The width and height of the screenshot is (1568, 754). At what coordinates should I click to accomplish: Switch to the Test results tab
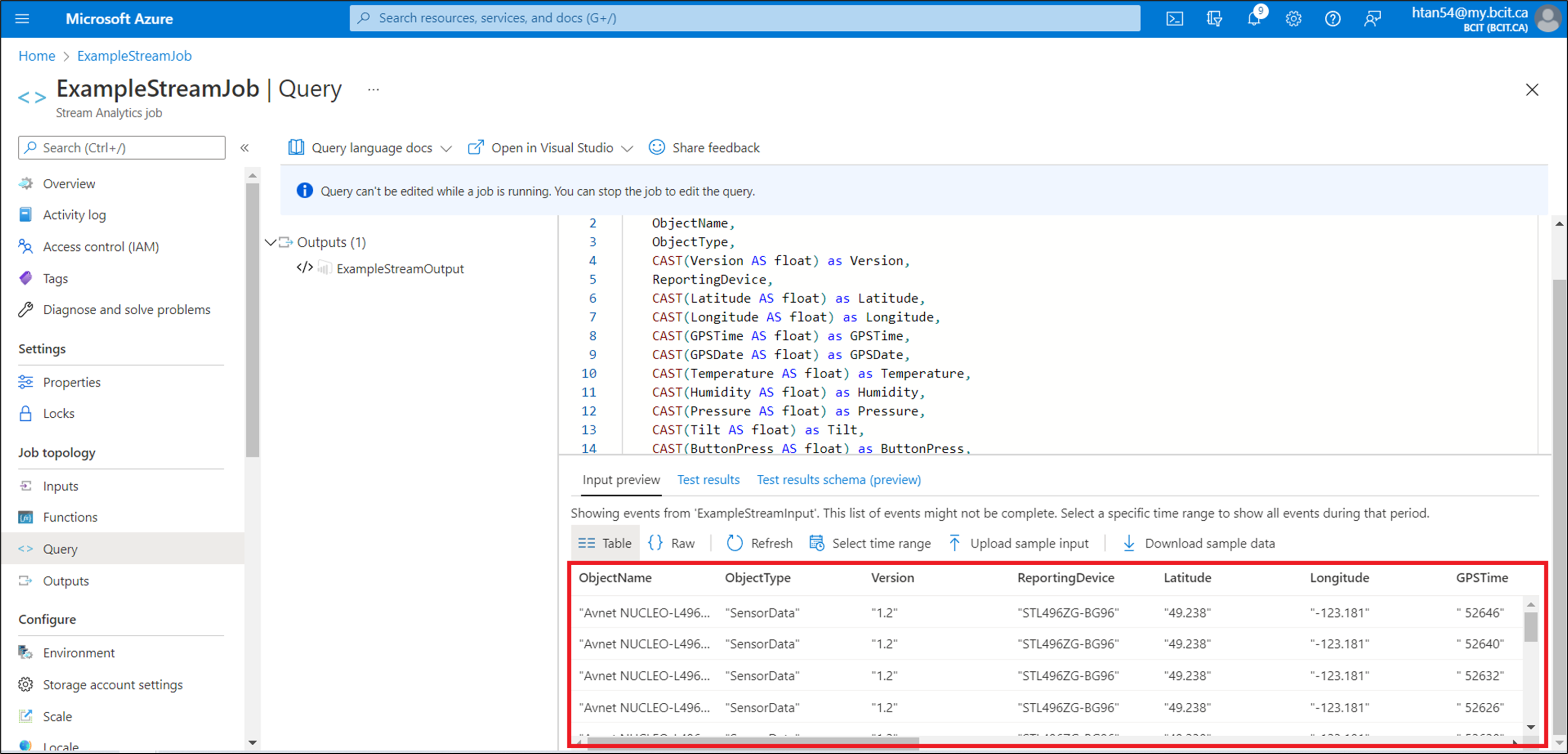708,479
